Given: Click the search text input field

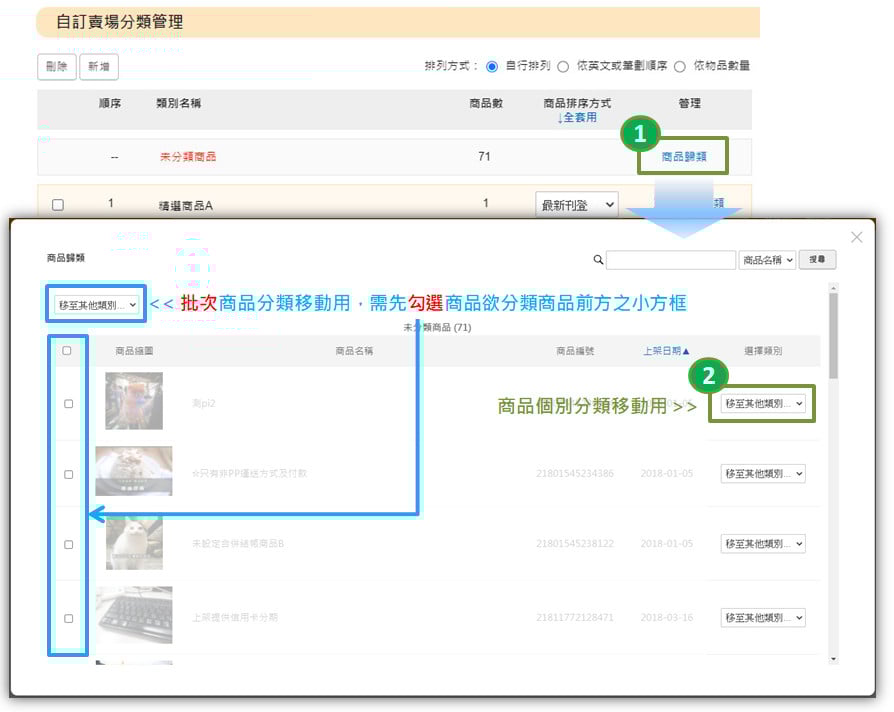Looking at the screenshot, I should pyautogui.click(x=670, y=260).
